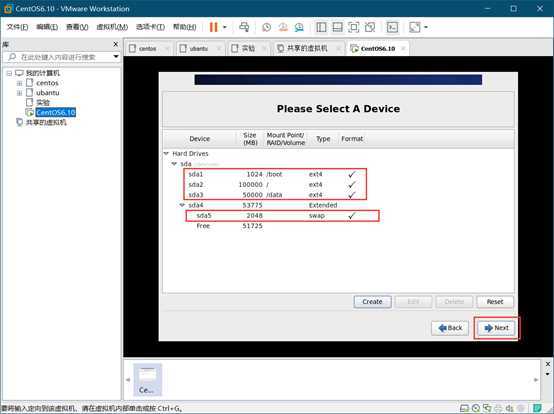Click the stretch guest display icon

coord(415,27)
